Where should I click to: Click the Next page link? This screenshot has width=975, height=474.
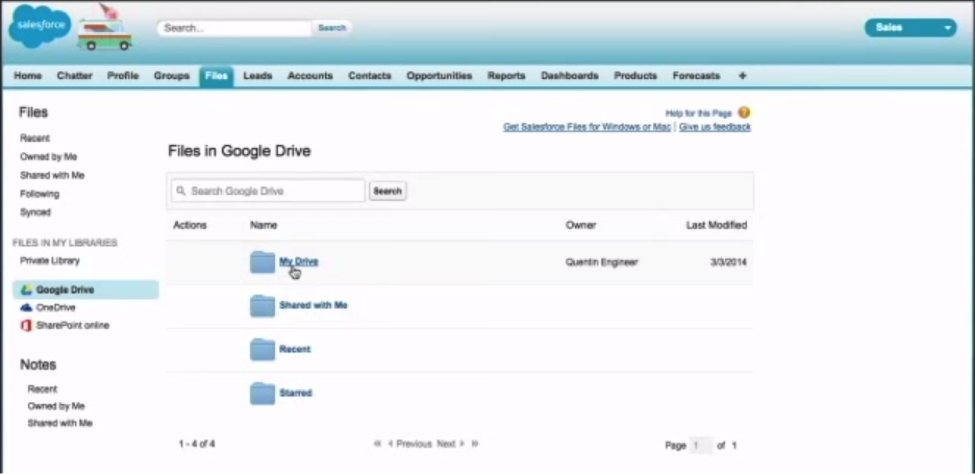(451, 444)
